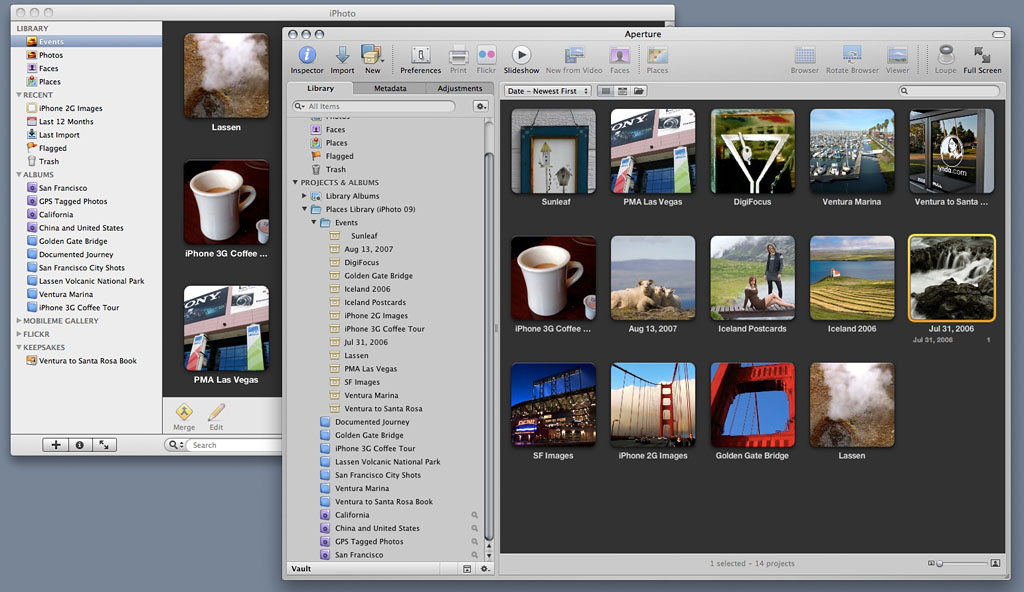Expand the Library Albums folder
This screenshot has width=1024, height=592.
(x=305, y=196)
